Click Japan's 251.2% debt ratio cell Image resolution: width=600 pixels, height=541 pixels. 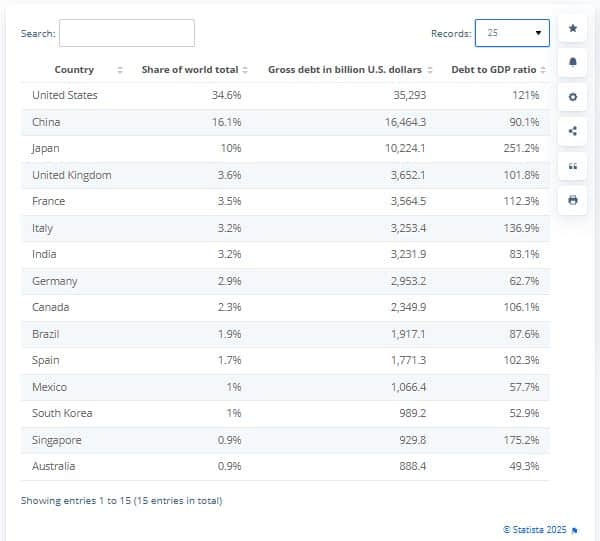[x=523, y=148]
